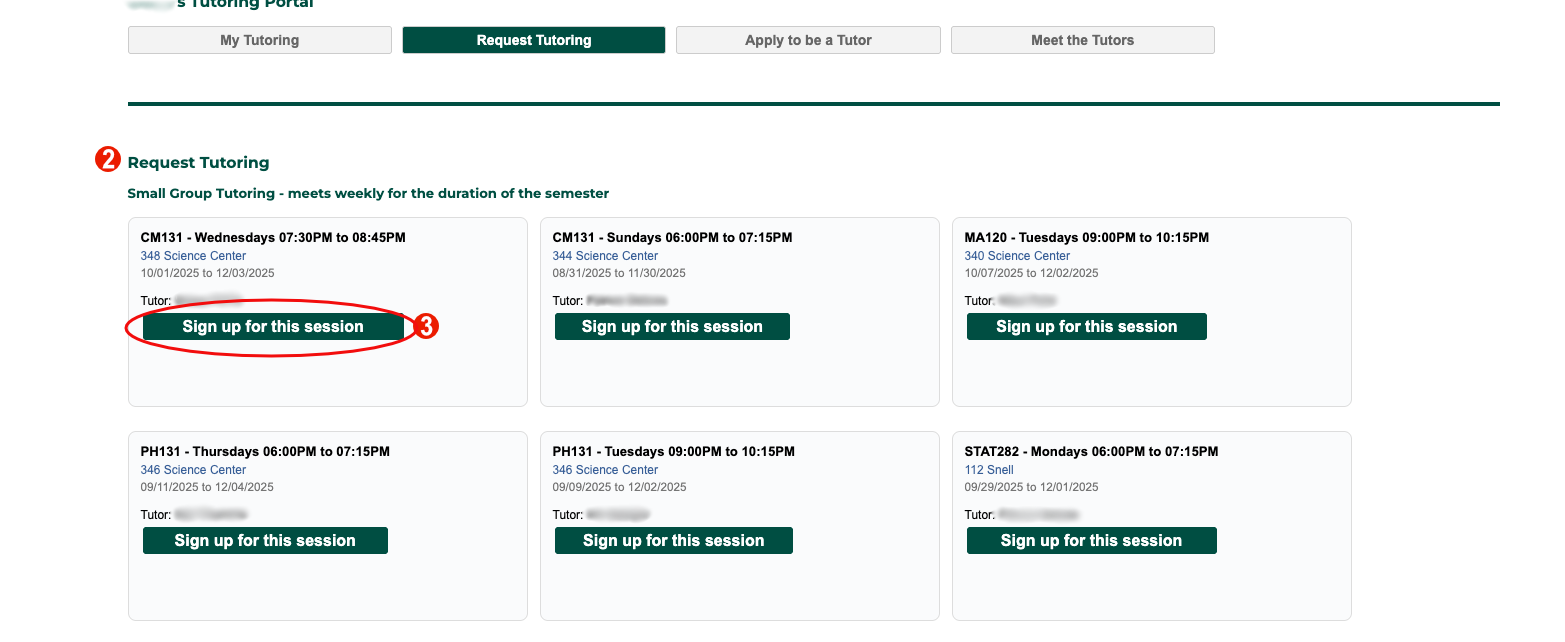
Task: Open the 340 Science Center location link
Action: click(x=1016, y=255)
